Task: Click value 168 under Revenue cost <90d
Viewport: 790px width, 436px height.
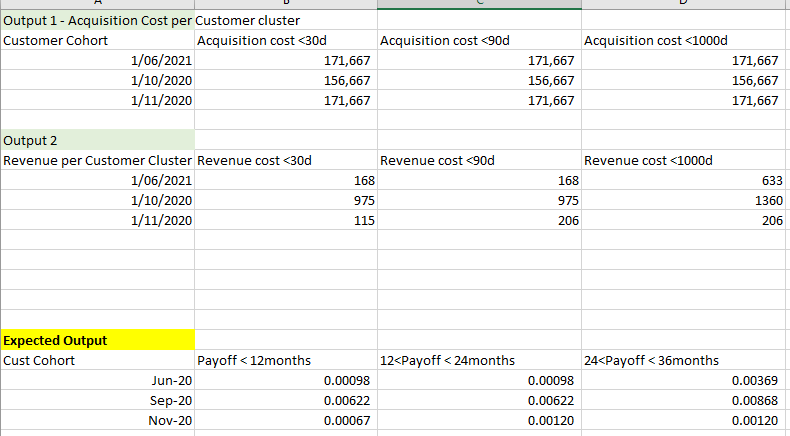Action: point(479,180)
